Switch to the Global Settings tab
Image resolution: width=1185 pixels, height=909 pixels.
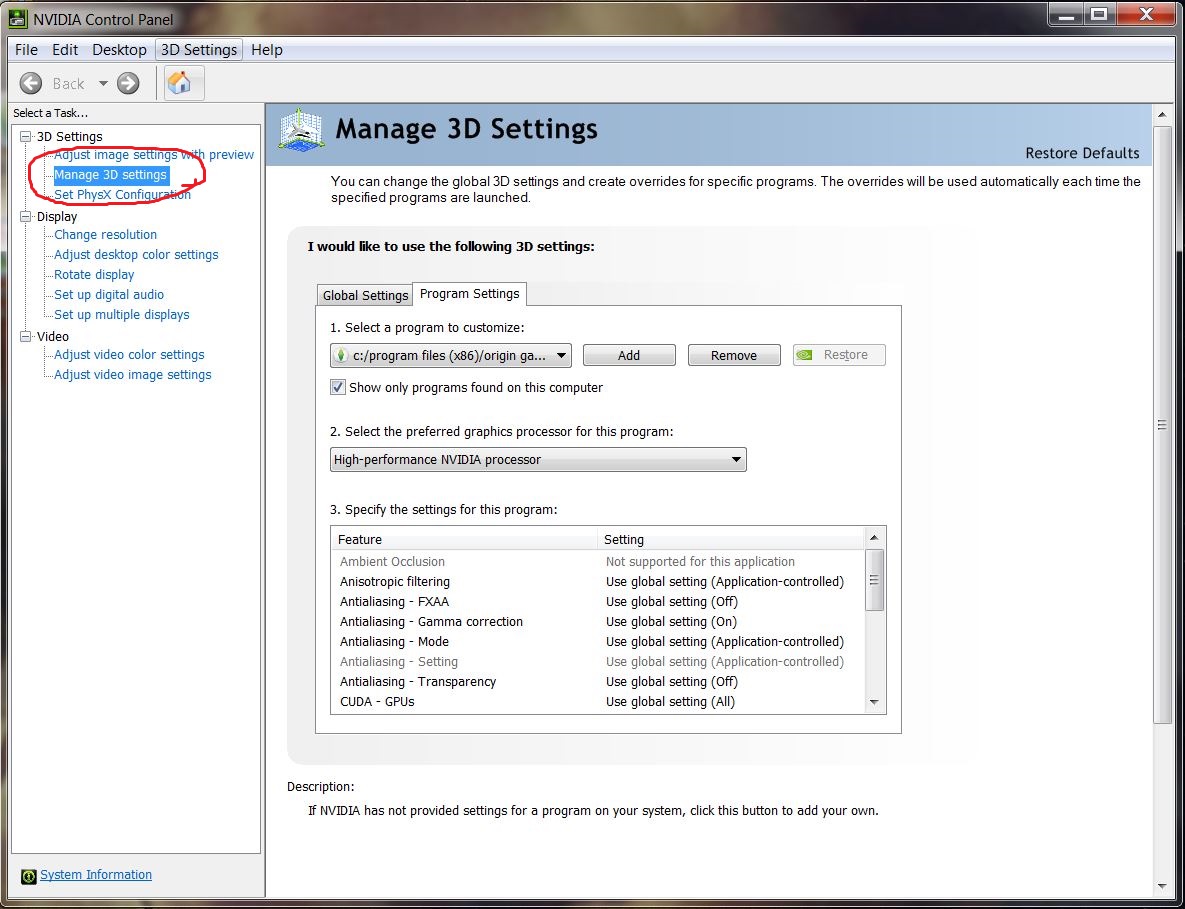point(365,295)
